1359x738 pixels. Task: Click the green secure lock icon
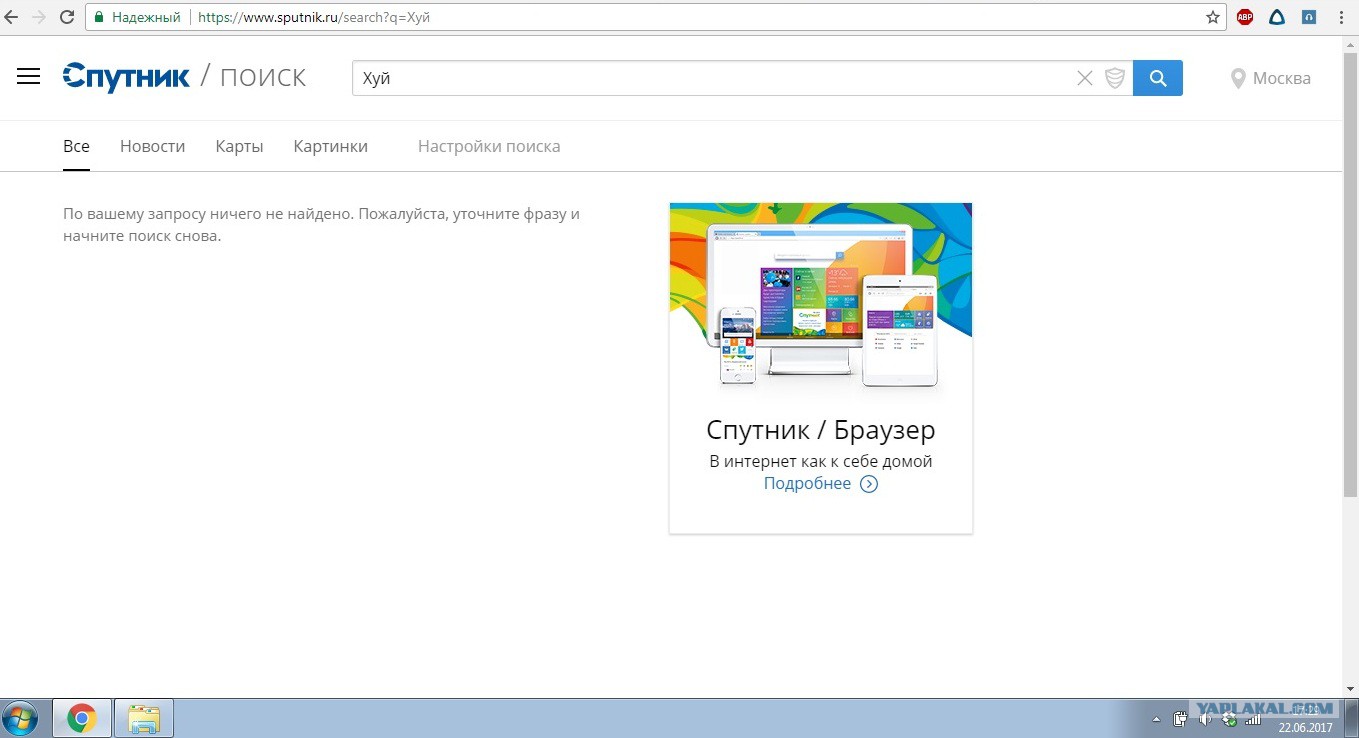tap(98, 17)
